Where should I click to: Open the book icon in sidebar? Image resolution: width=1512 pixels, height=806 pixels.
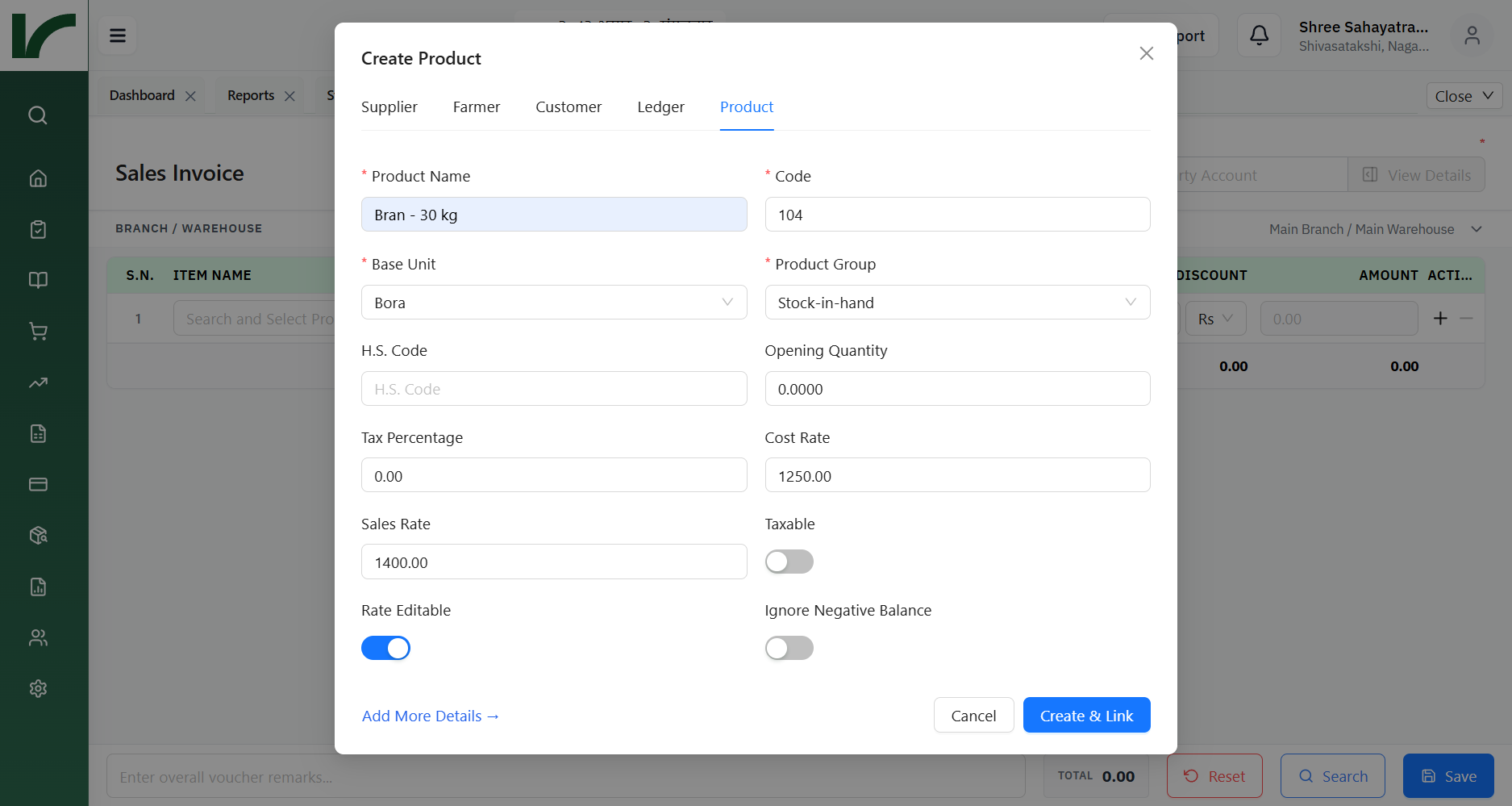(38, 280)
